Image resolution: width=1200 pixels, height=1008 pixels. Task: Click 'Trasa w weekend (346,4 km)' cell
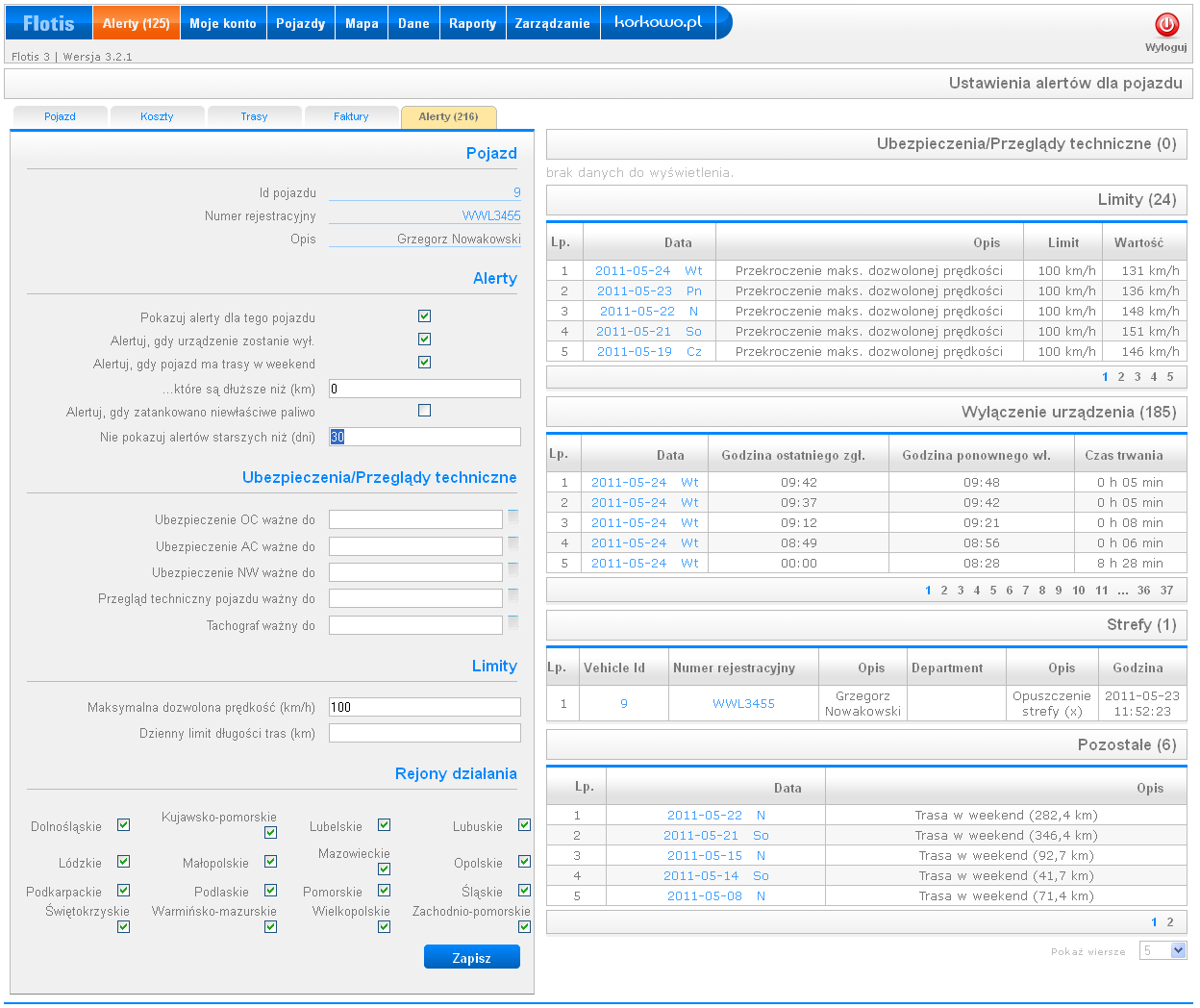1006,835
